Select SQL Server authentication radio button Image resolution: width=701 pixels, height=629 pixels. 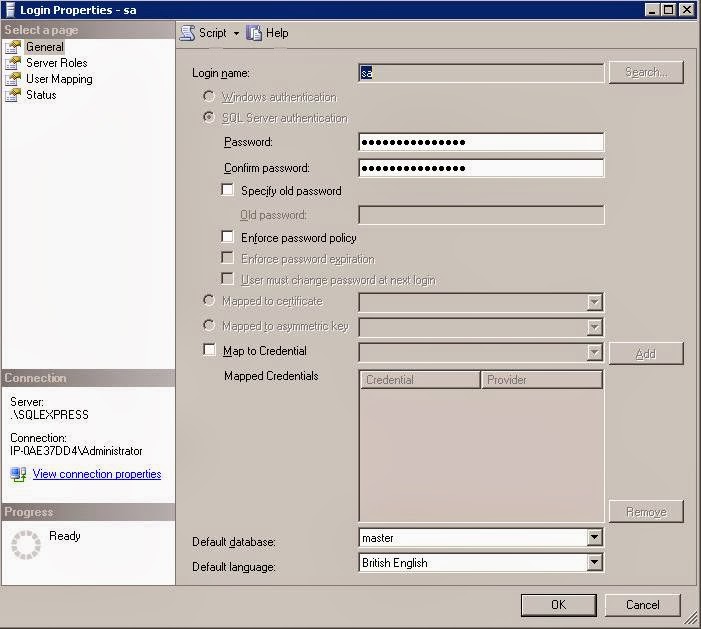click(209, 117)
